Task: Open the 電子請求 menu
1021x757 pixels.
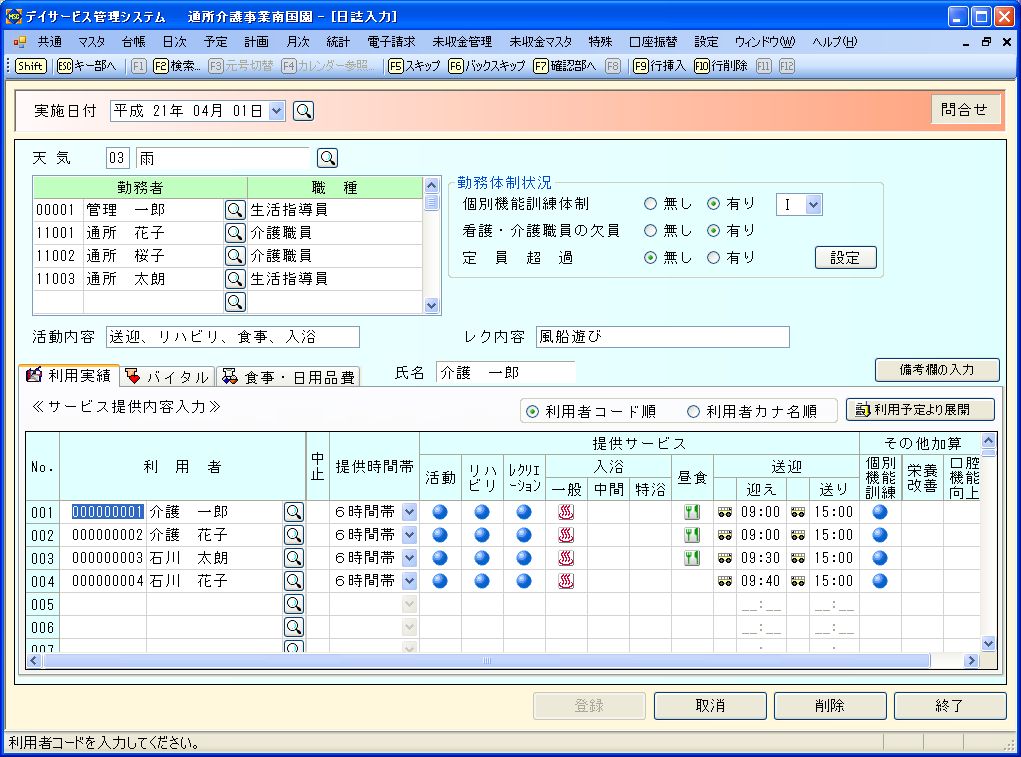Action: click(x=391, y=42)
